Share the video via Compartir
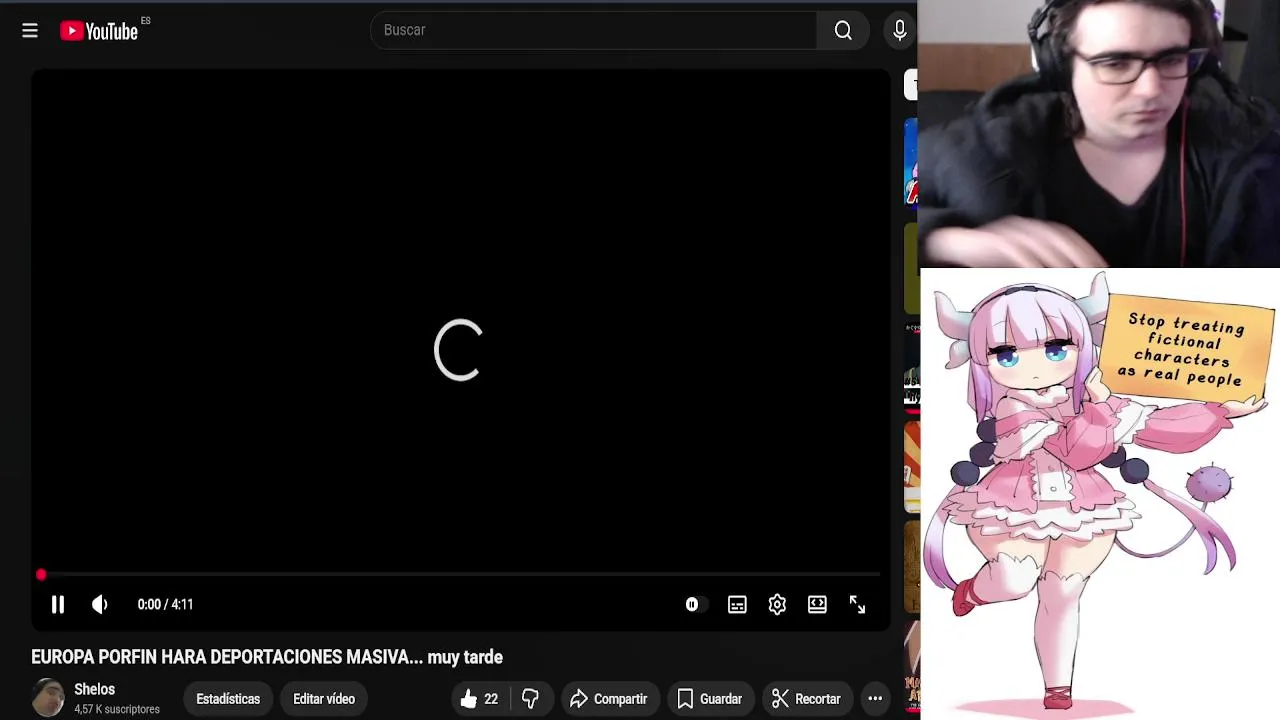This screenshot has height=720, width=1280. point(609,699)
